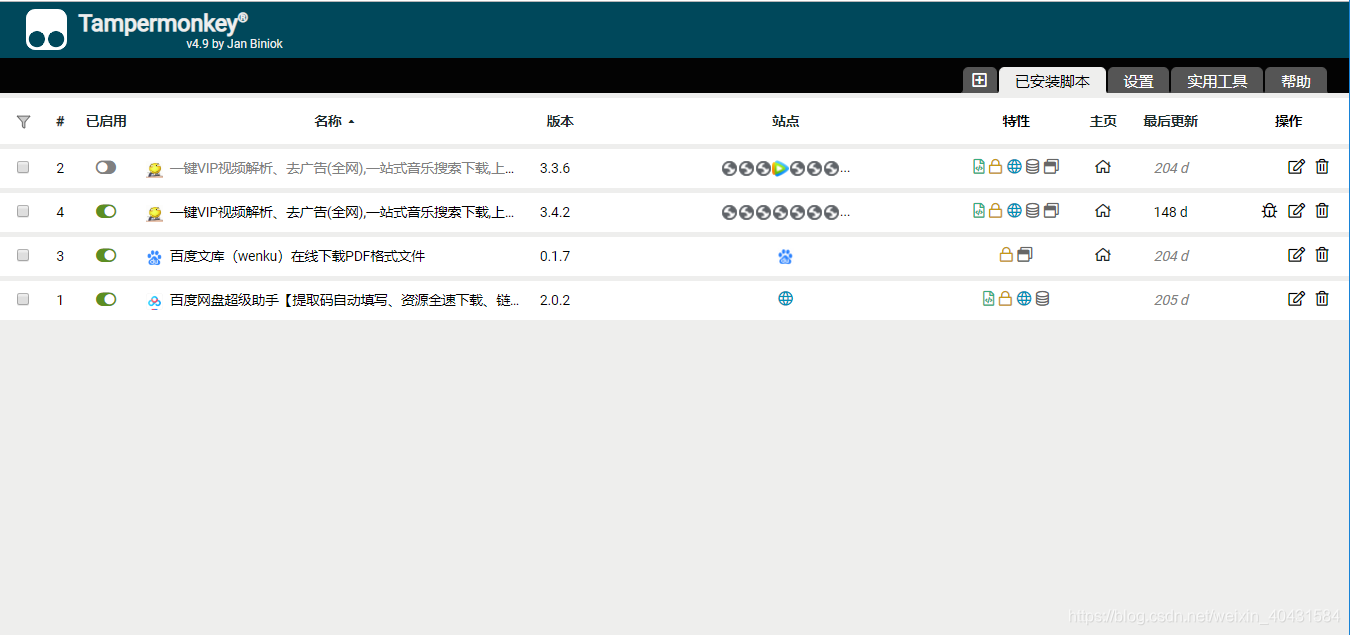The height and width of the screenshot is (635, 1350).
Task: Click the 主页 column header
Action: click(x=1103, y=121)
